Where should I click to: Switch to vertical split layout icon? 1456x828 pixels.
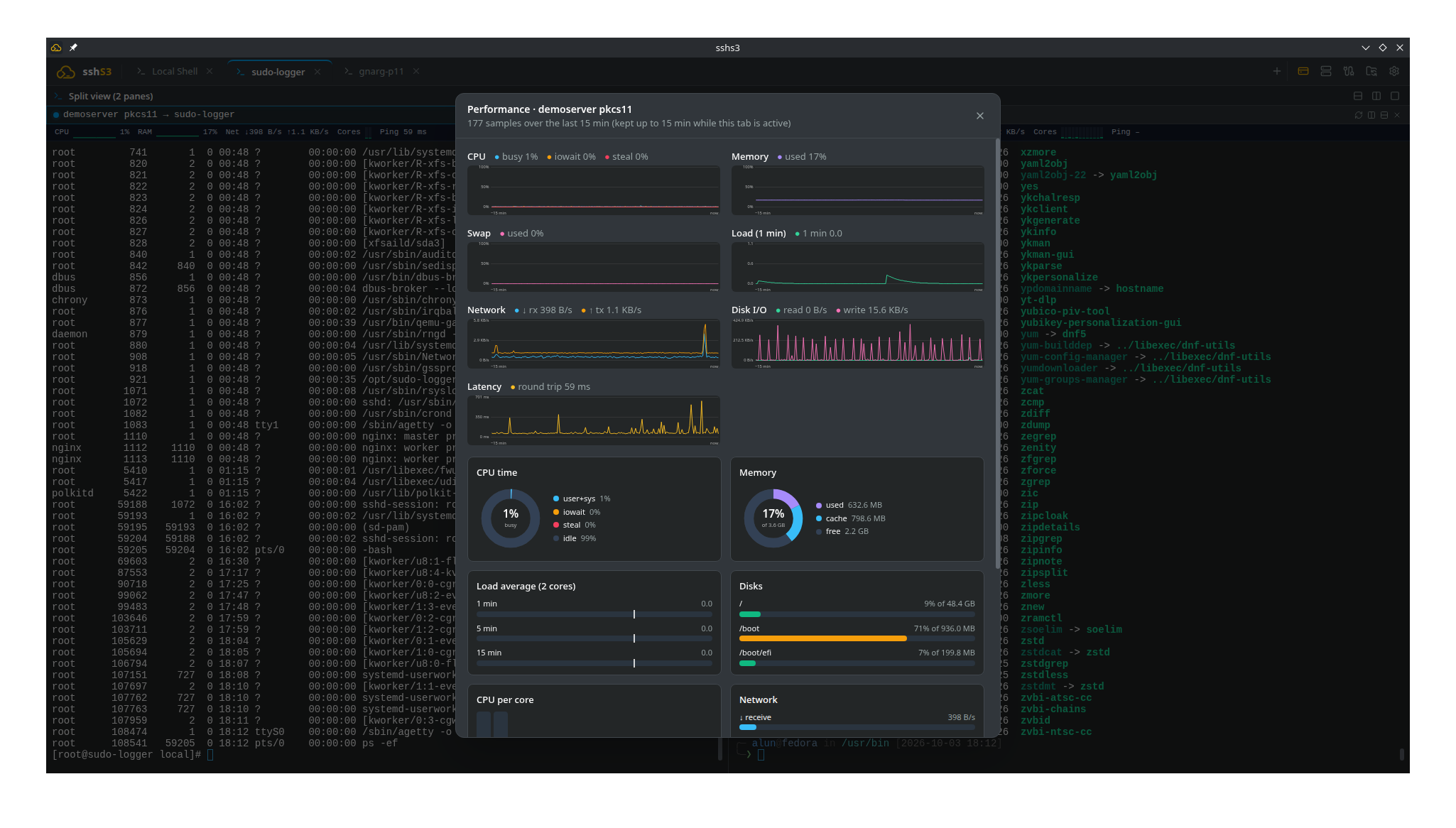(x=1376, y=97)
